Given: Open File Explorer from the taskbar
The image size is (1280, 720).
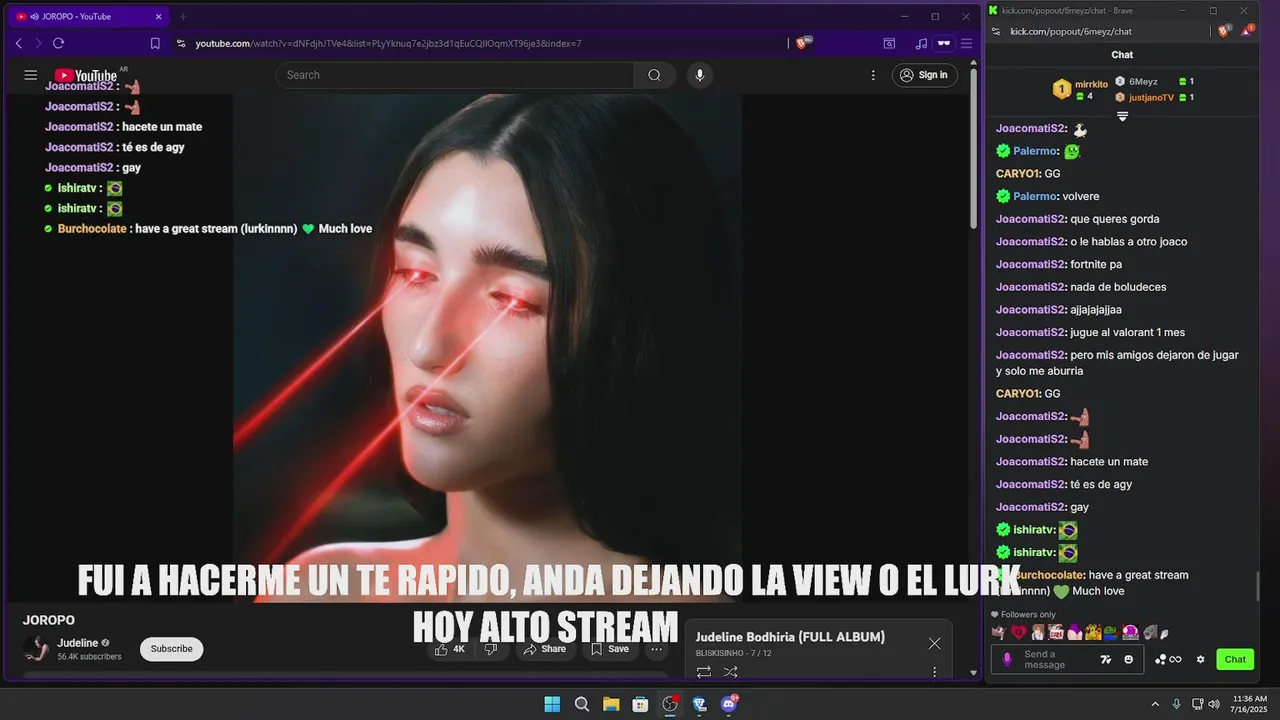Looking at the screenshot, I should [611, 704].
